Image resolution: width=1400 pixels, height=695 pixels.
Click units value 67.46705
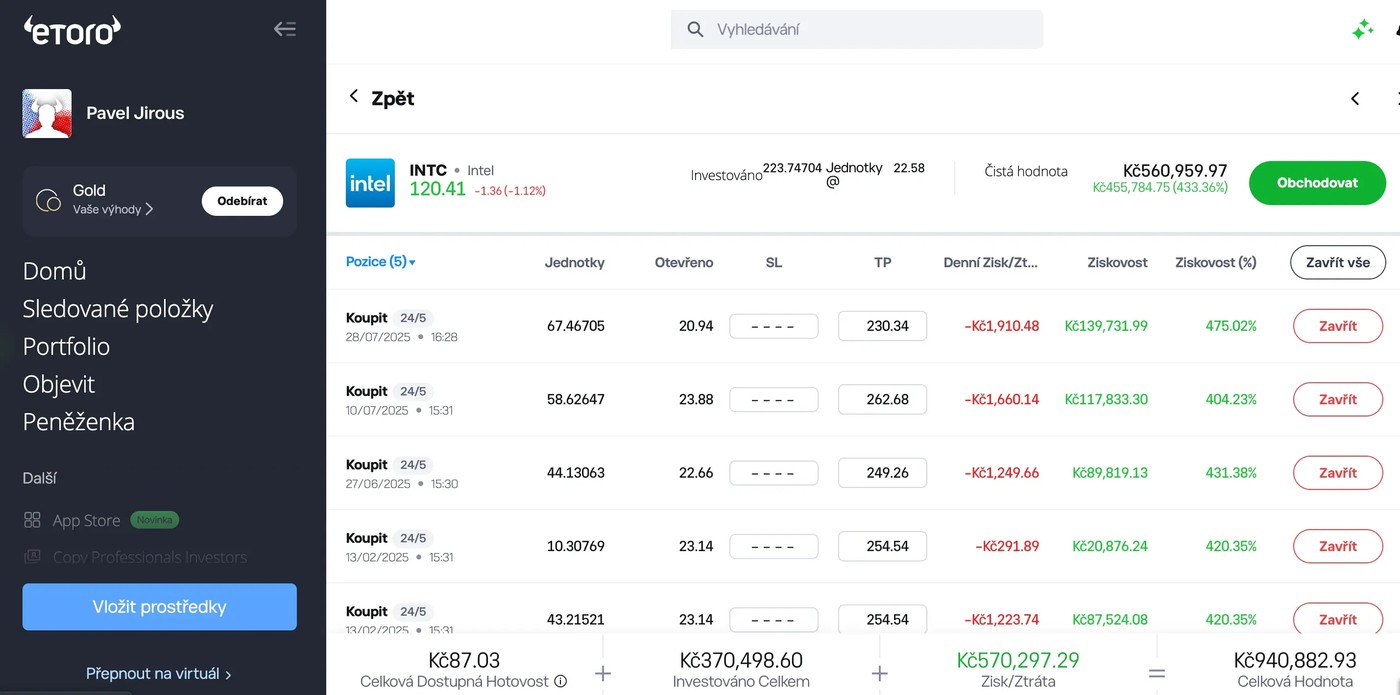[x=576, y=326]
